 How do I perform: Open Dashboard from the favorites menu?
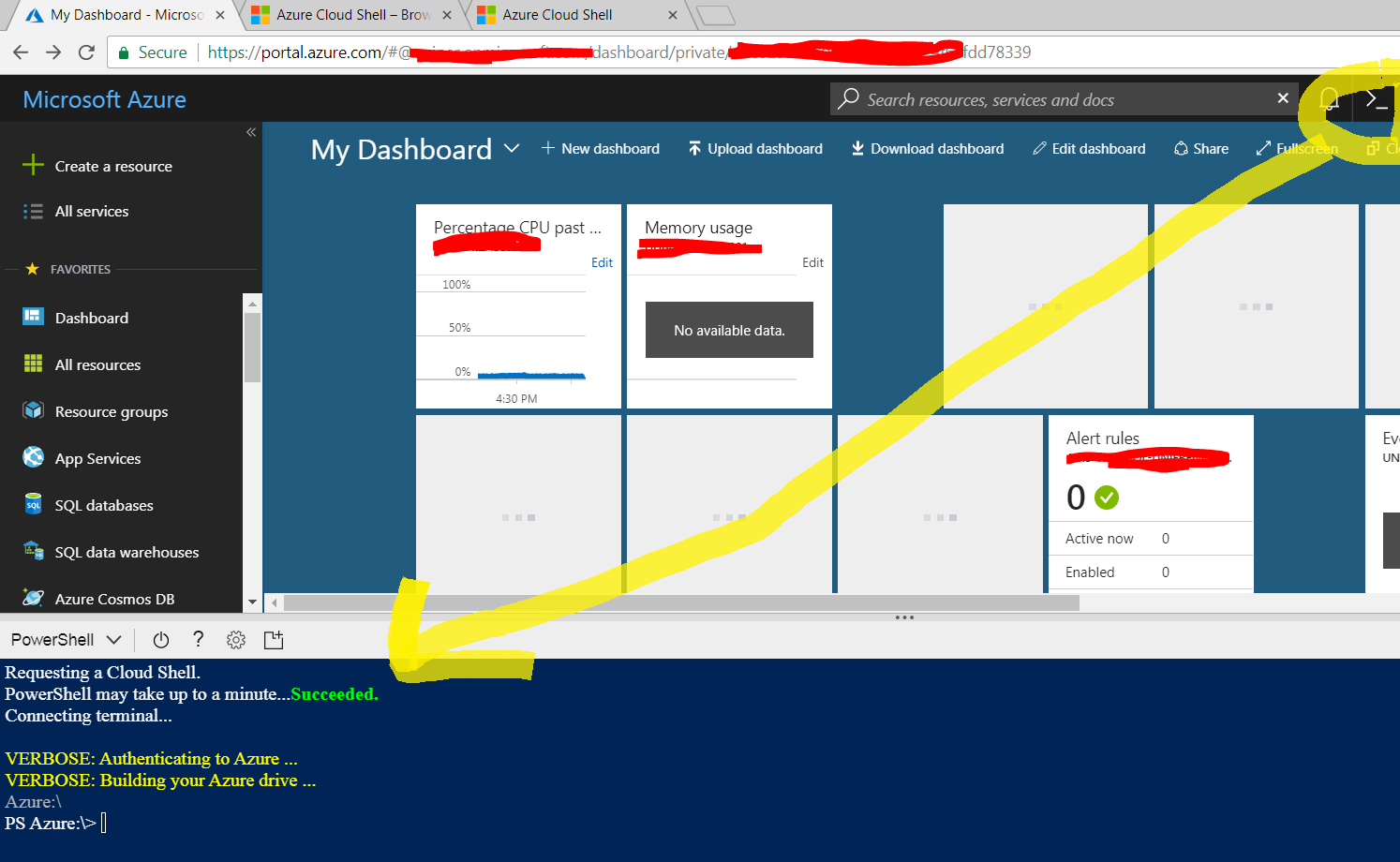click(x=91, y=318)
